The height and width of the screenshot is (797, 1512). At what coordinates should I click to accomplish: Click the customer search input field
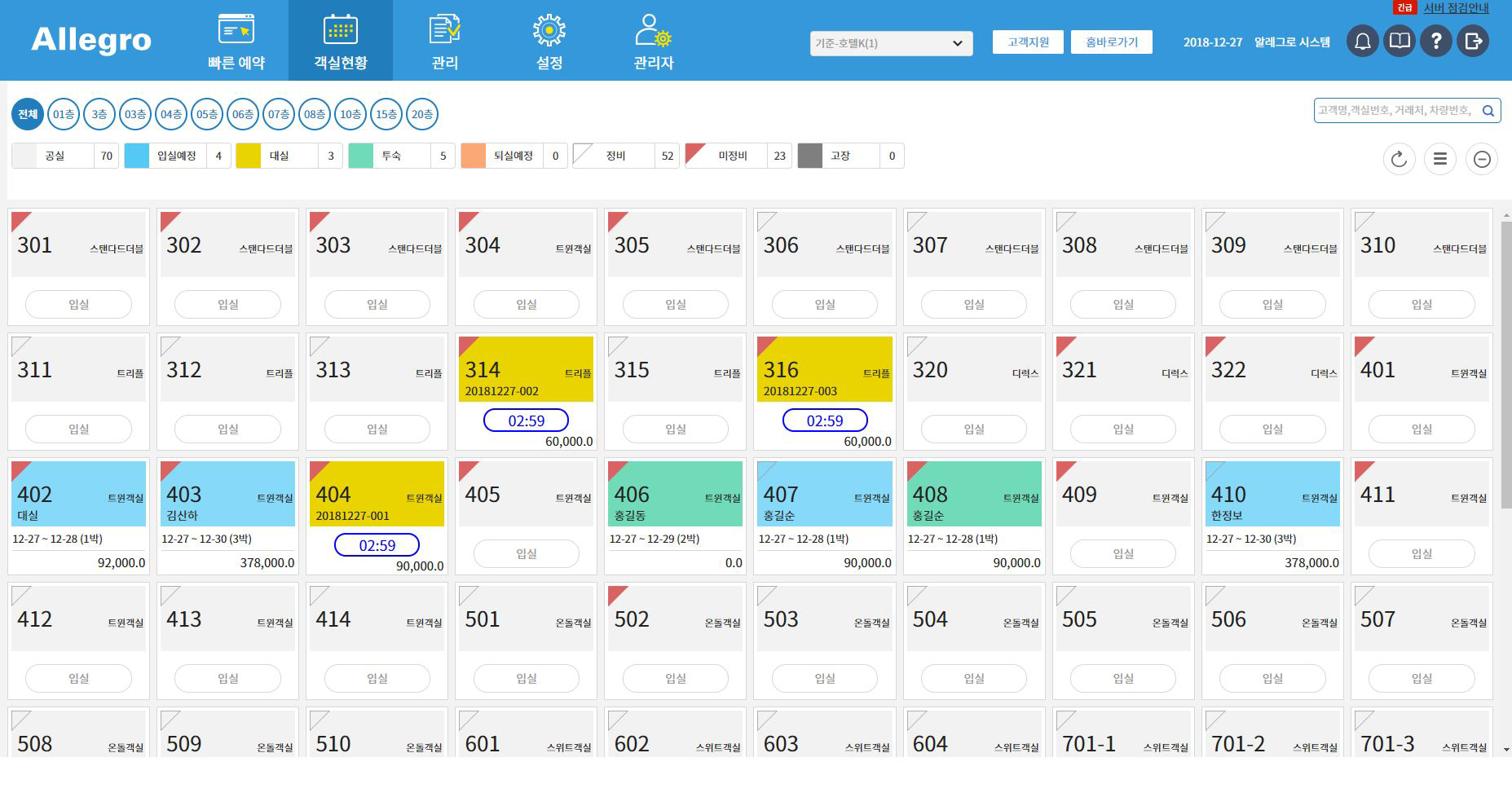click(x=1395, y=111)
